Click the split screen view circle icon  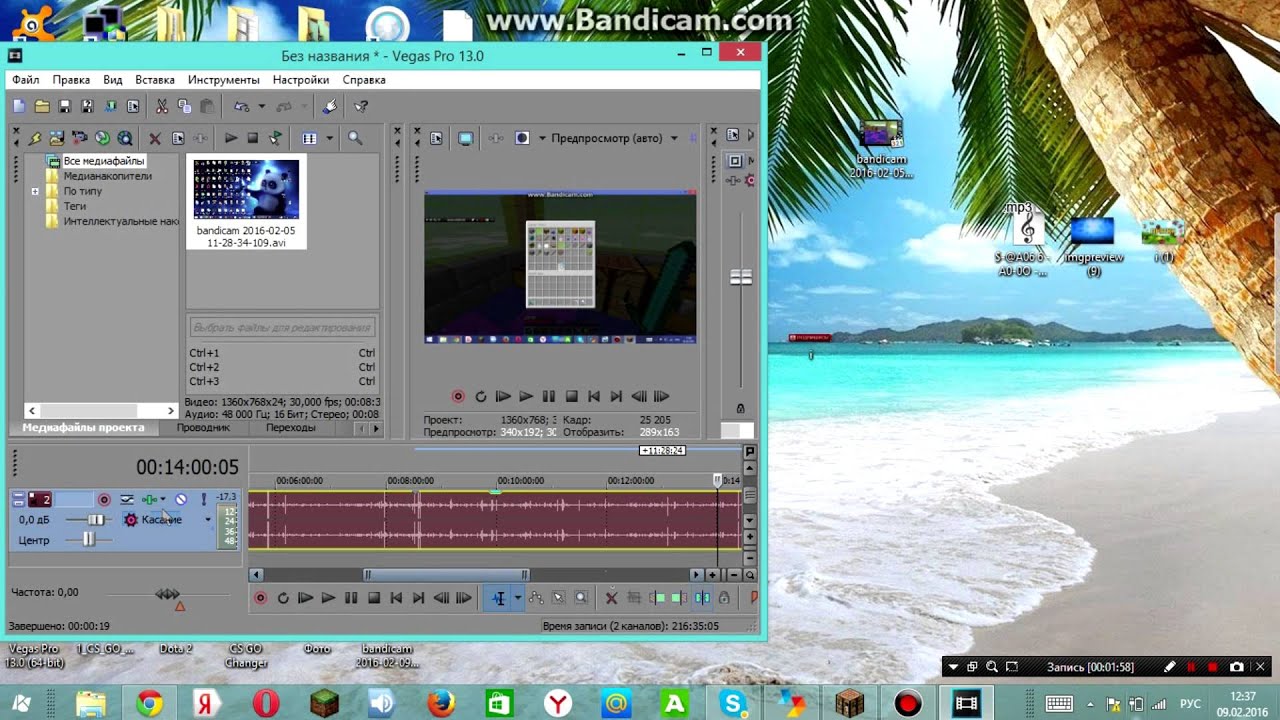point(522,138)
